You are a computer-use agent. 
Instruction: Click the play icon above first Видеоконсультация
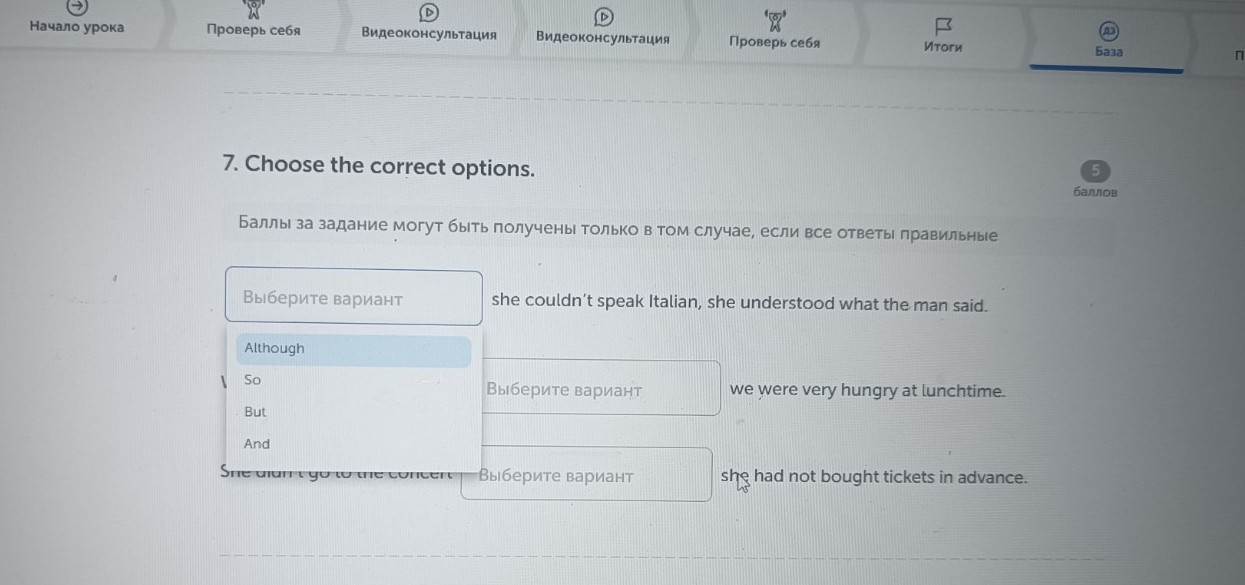coord(429,12)
